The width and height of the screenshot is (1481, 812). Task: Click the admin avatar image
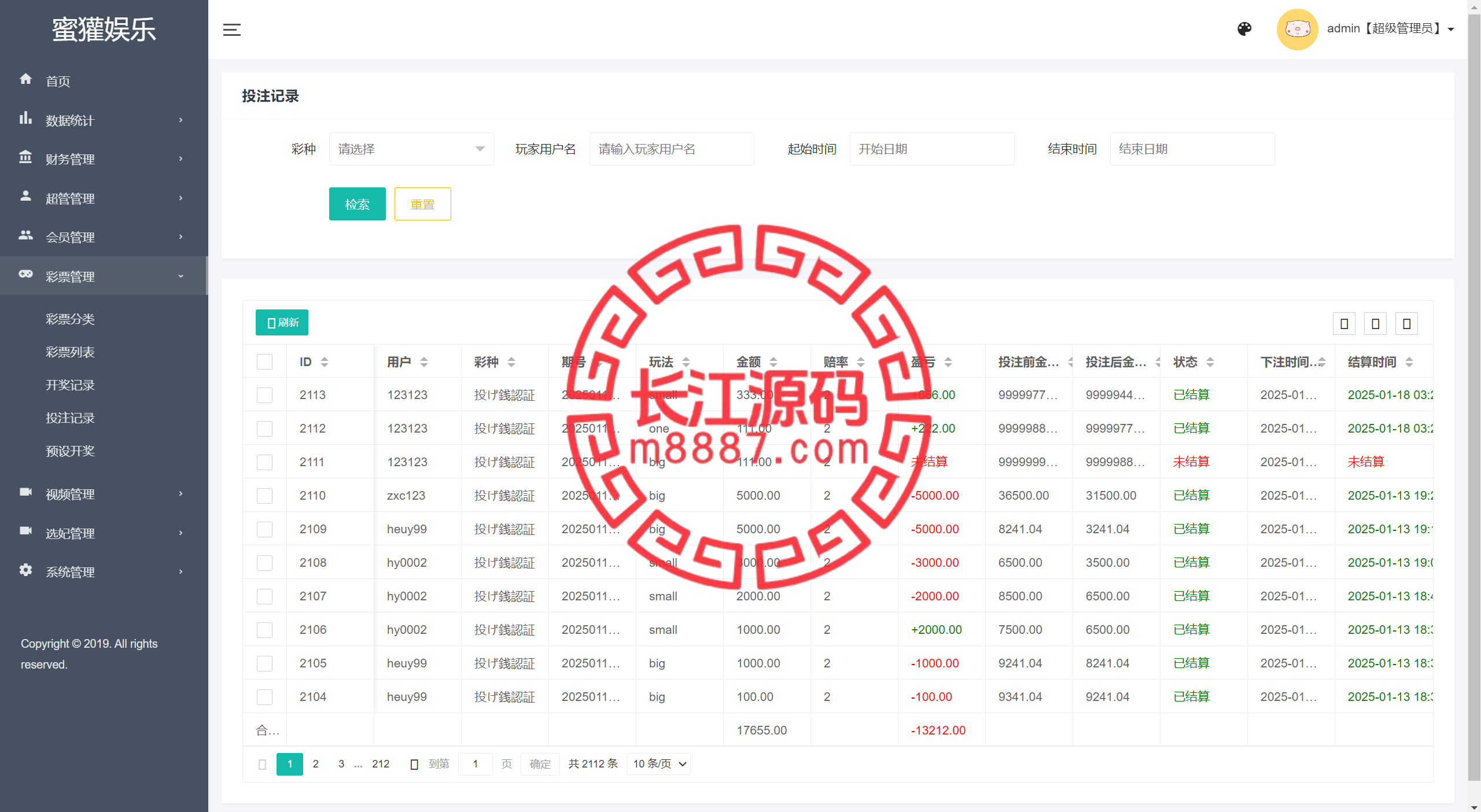coord(1297,29)
